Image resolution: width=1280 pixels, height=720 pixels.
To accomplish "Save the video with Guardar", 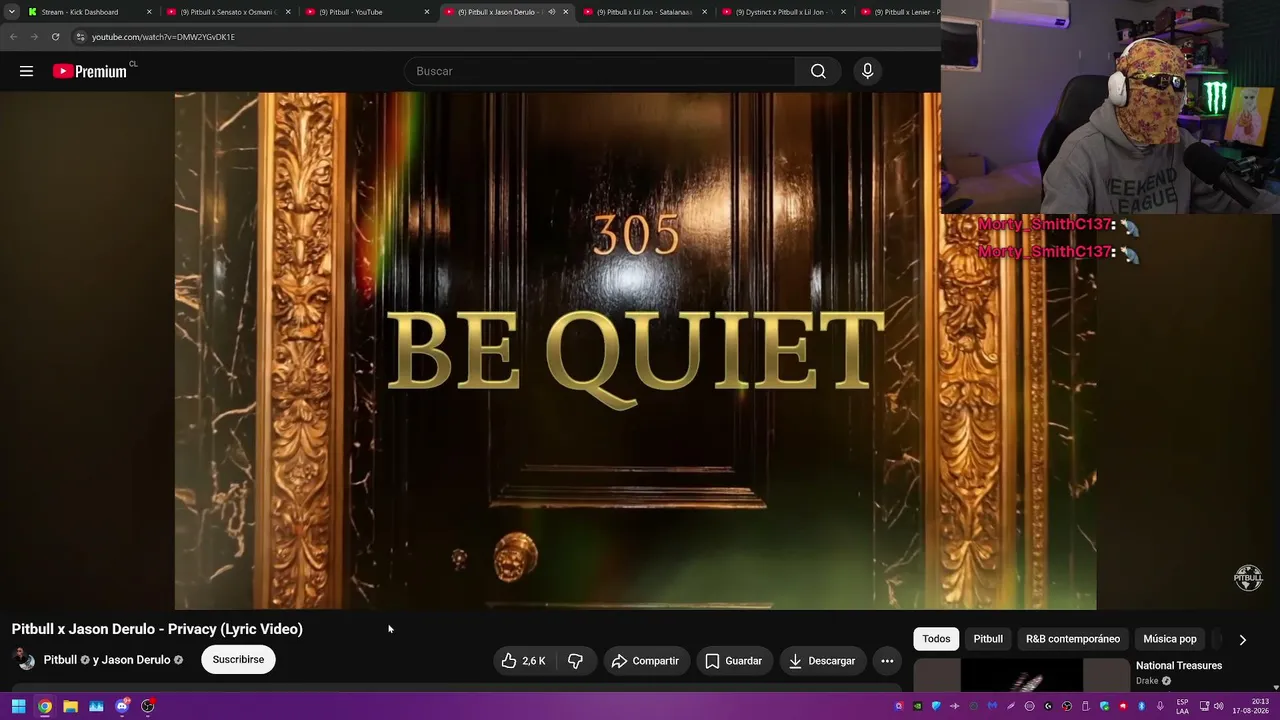I will coord(734,661).
